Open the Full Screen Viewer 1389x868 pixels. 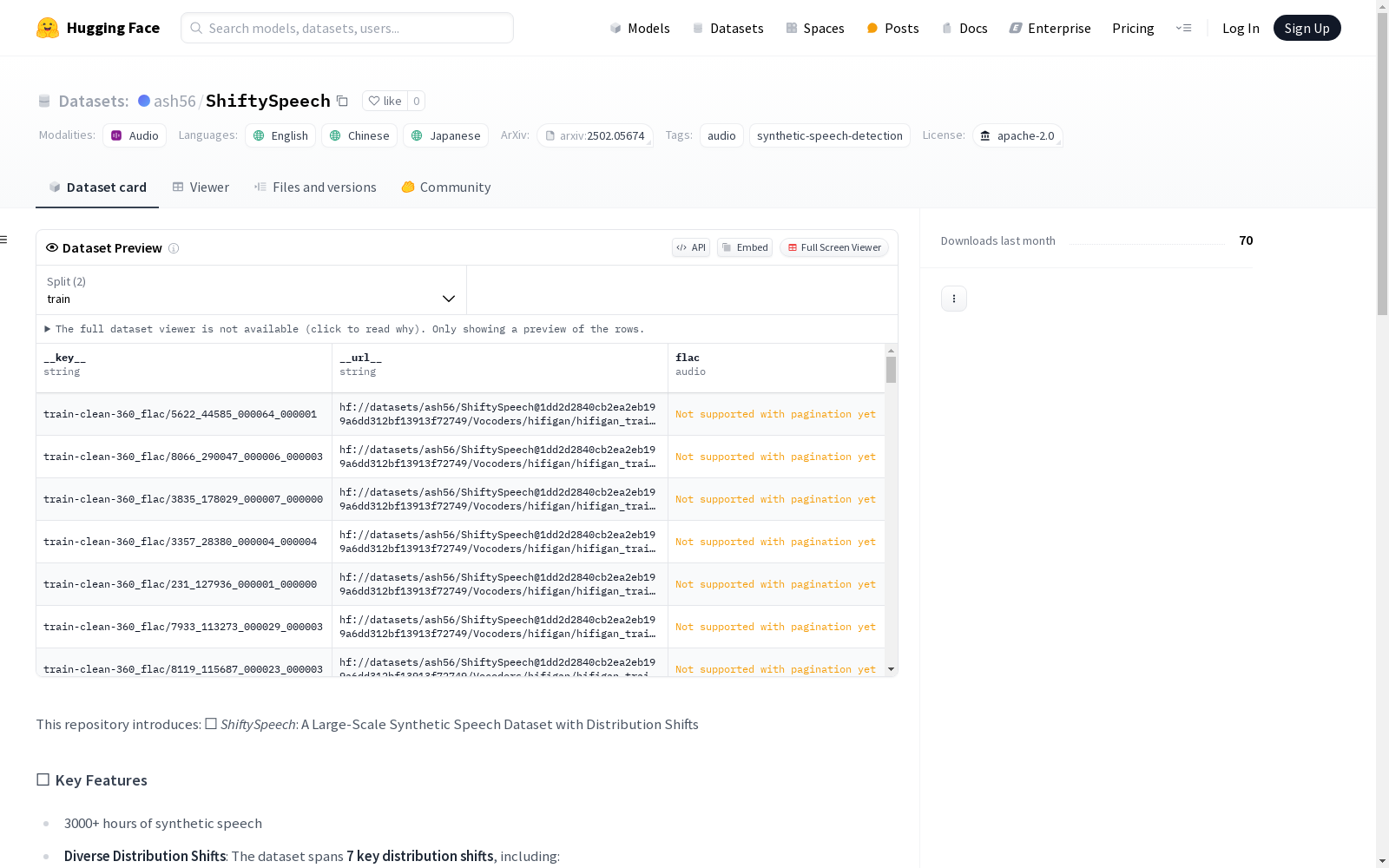tap(834, 247)
